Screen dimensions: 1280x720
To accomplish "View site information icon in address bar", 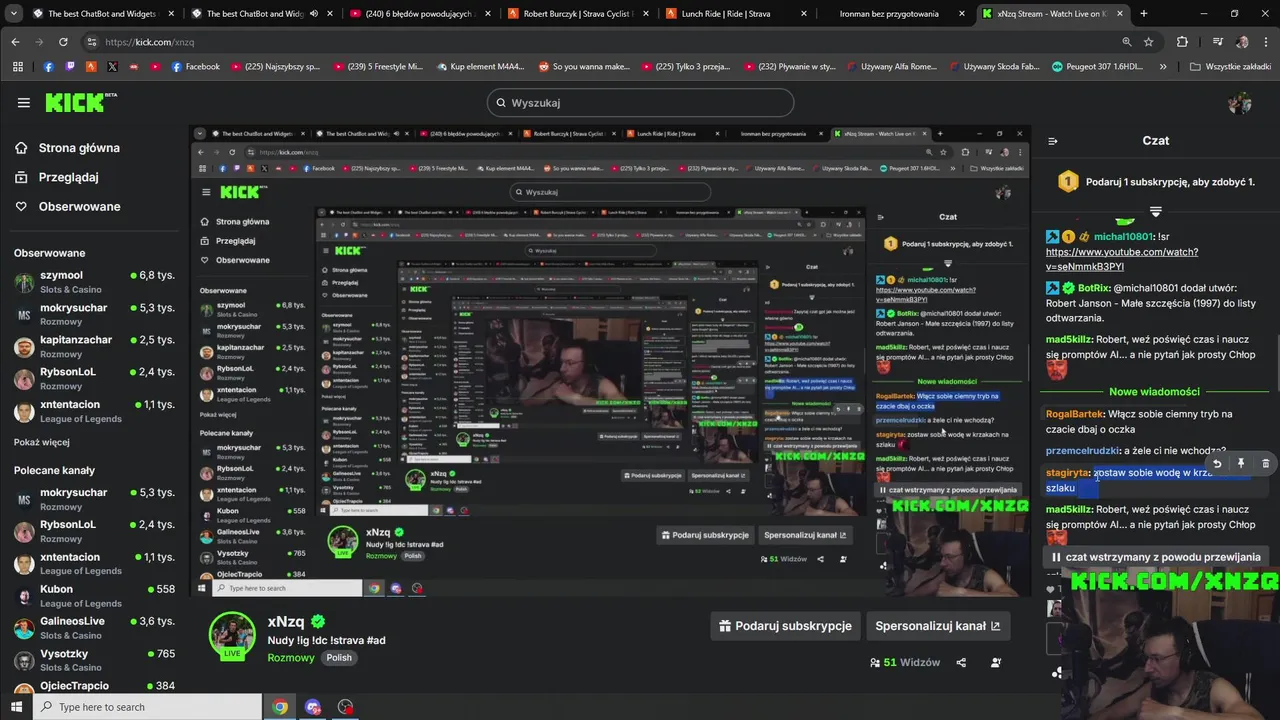I will [92, 42].
